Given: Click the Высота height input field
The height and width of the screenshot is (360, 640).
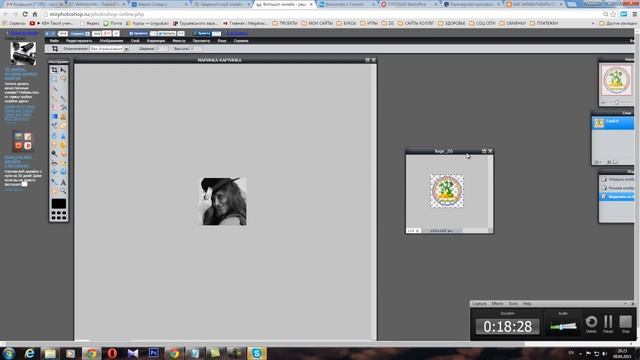Looking at the screenshot, I should tap(197, 49).
